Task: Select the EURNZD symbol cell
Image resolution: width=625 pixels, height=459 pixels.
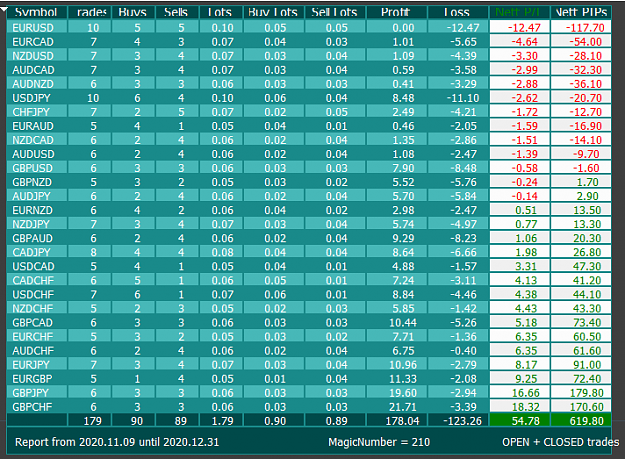Action: click(x=37, y=210)
